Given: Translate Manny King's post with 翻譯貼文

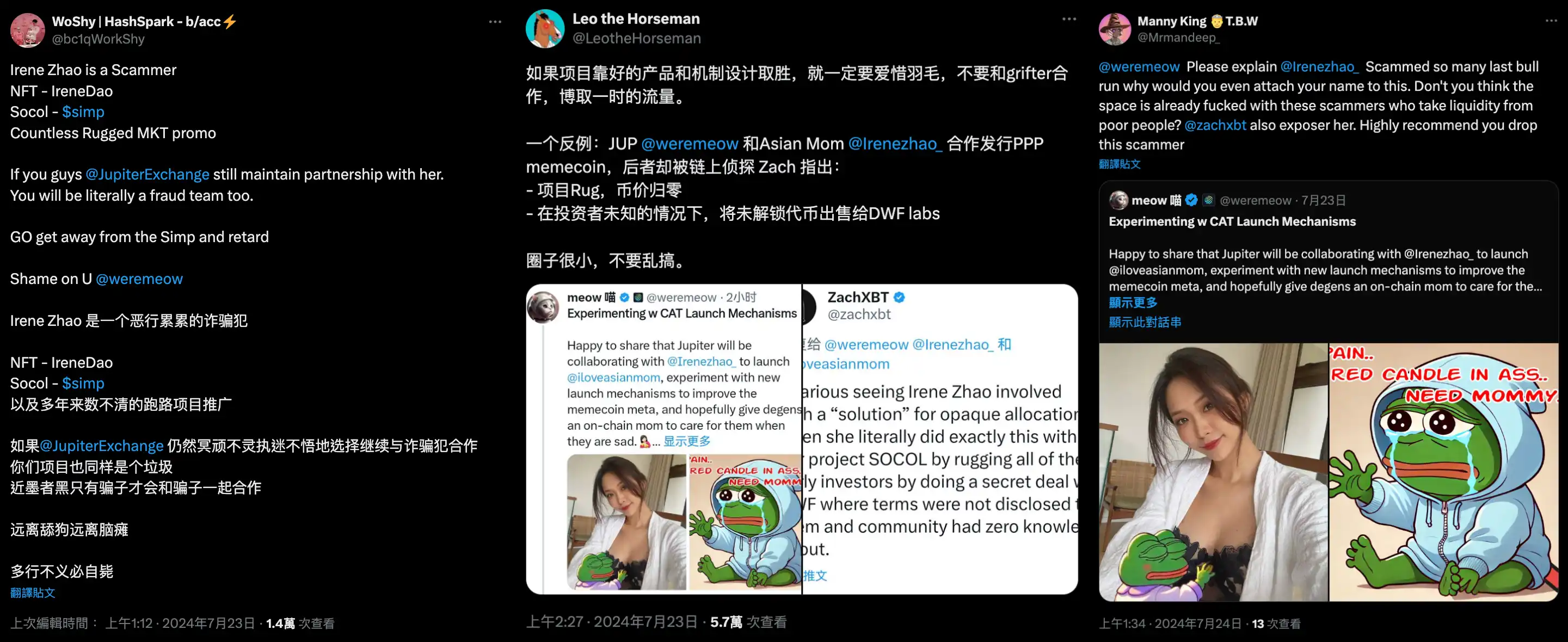Looking at the screenshot, I should coord(1120,164).
